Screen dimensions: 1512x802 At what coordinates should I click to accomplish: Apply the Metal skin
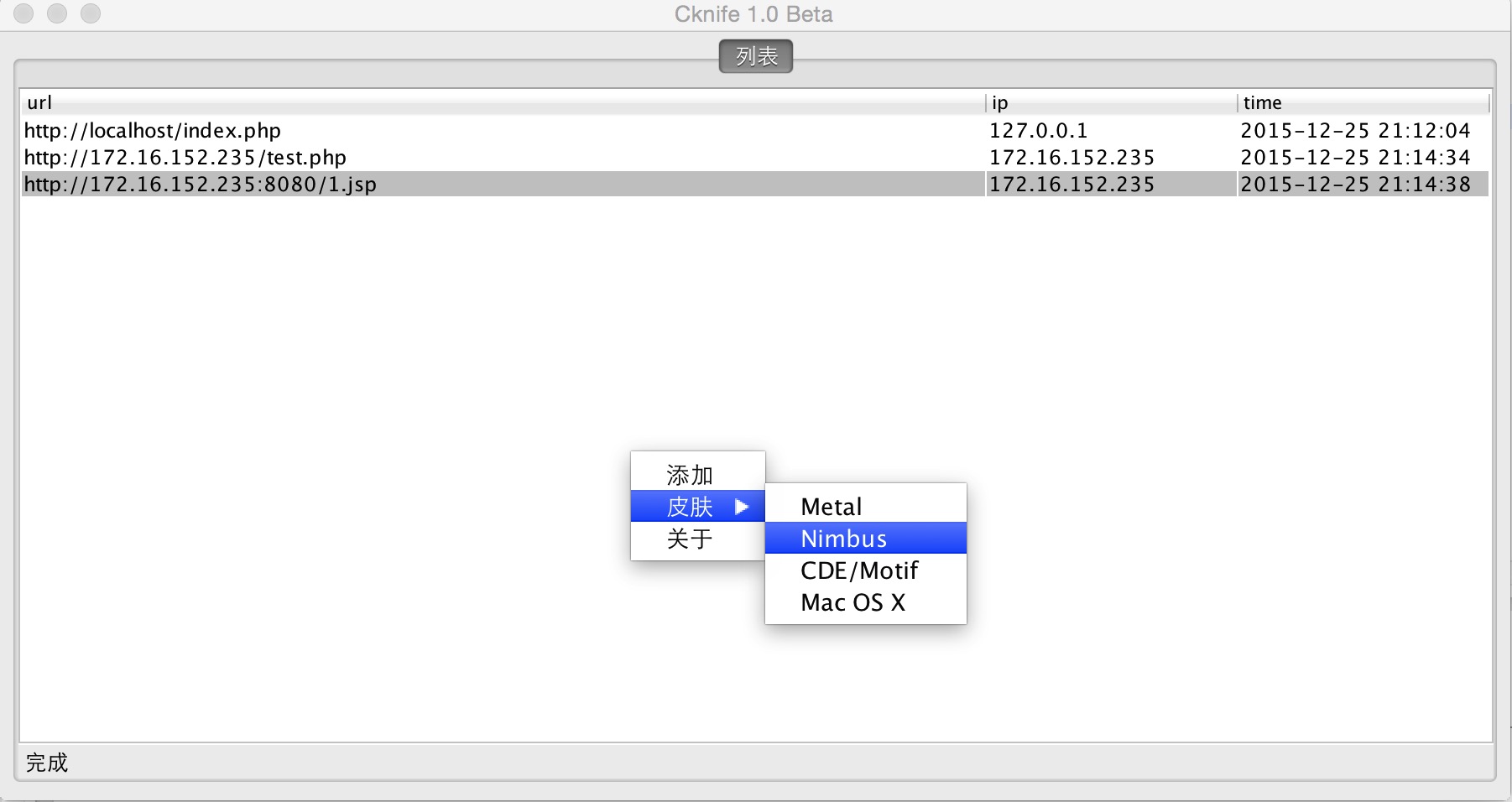point(832,507)
